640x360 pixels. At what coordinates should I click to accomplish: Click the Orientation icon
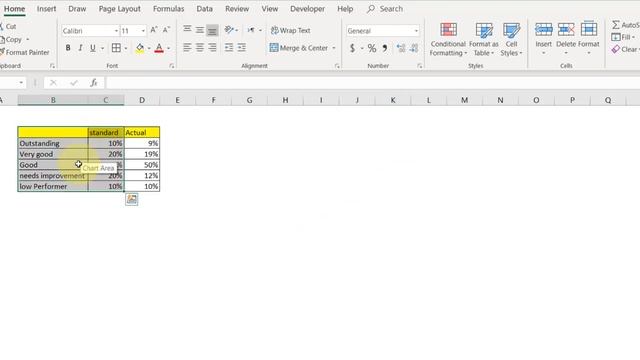(x=229, y=29)
